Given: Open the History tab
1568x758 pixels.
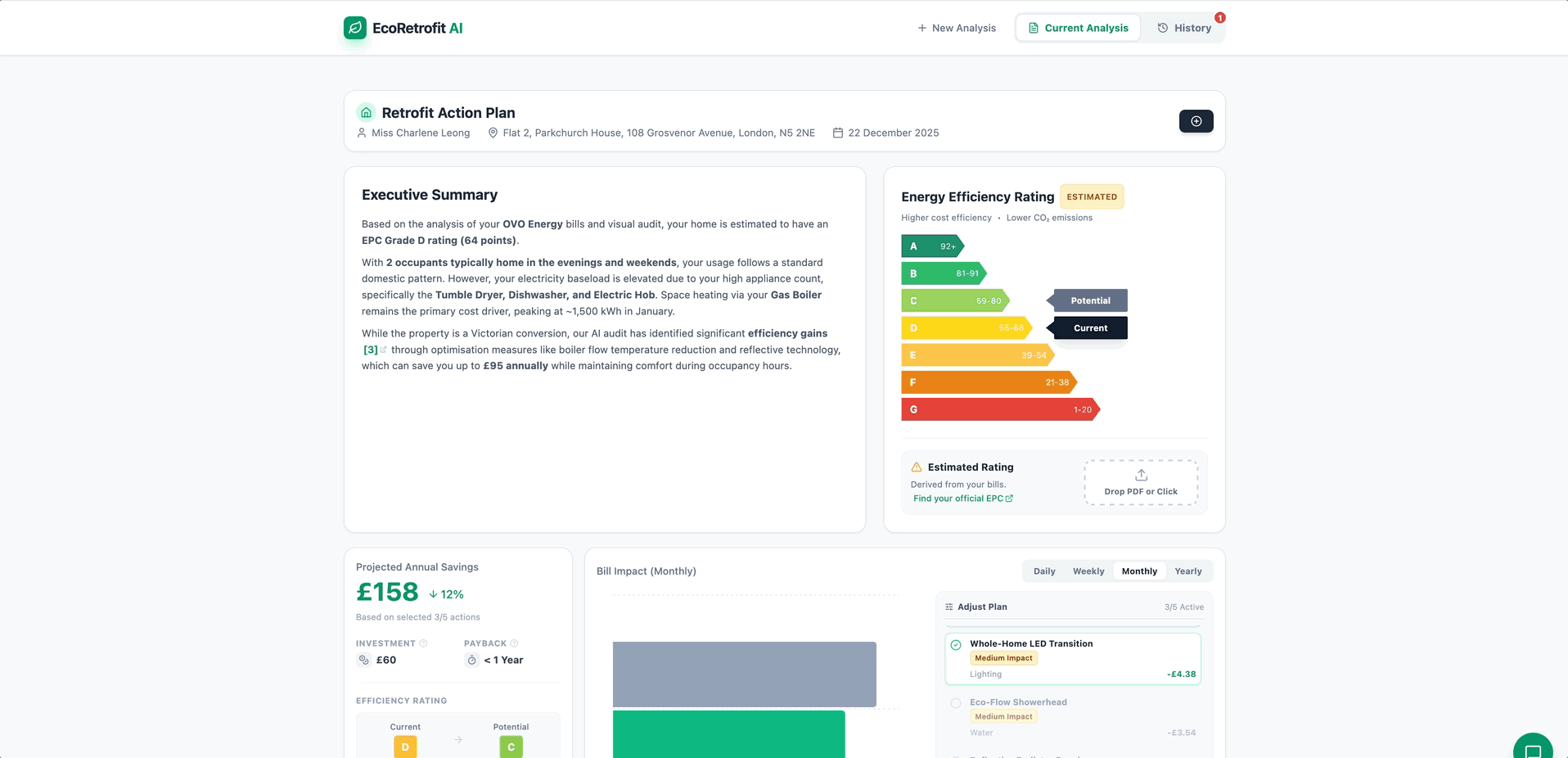Looking at the screenshot, I should (1184, 28).
